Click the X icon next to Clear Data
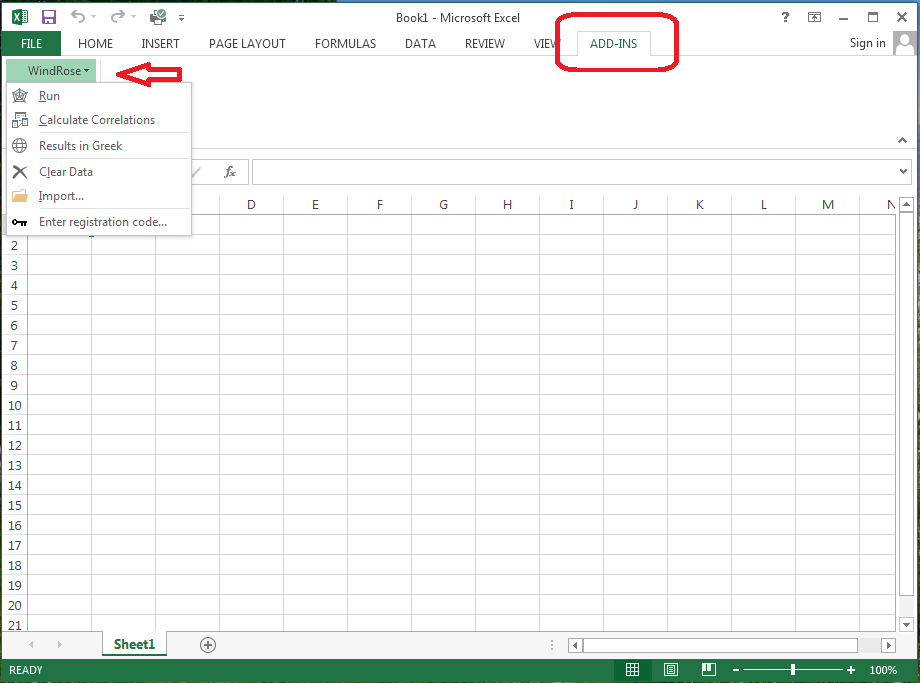This screenshot has width=920, height=683. pyautogui.click(x=20, y=171)
